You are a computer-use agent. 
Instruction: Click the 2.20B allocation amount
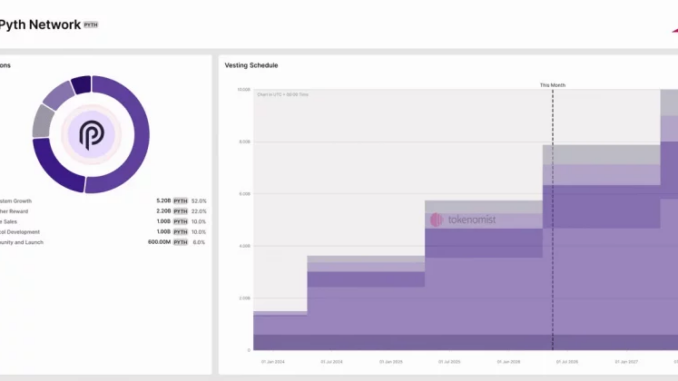pyautogui.click(x=163, y=211)
